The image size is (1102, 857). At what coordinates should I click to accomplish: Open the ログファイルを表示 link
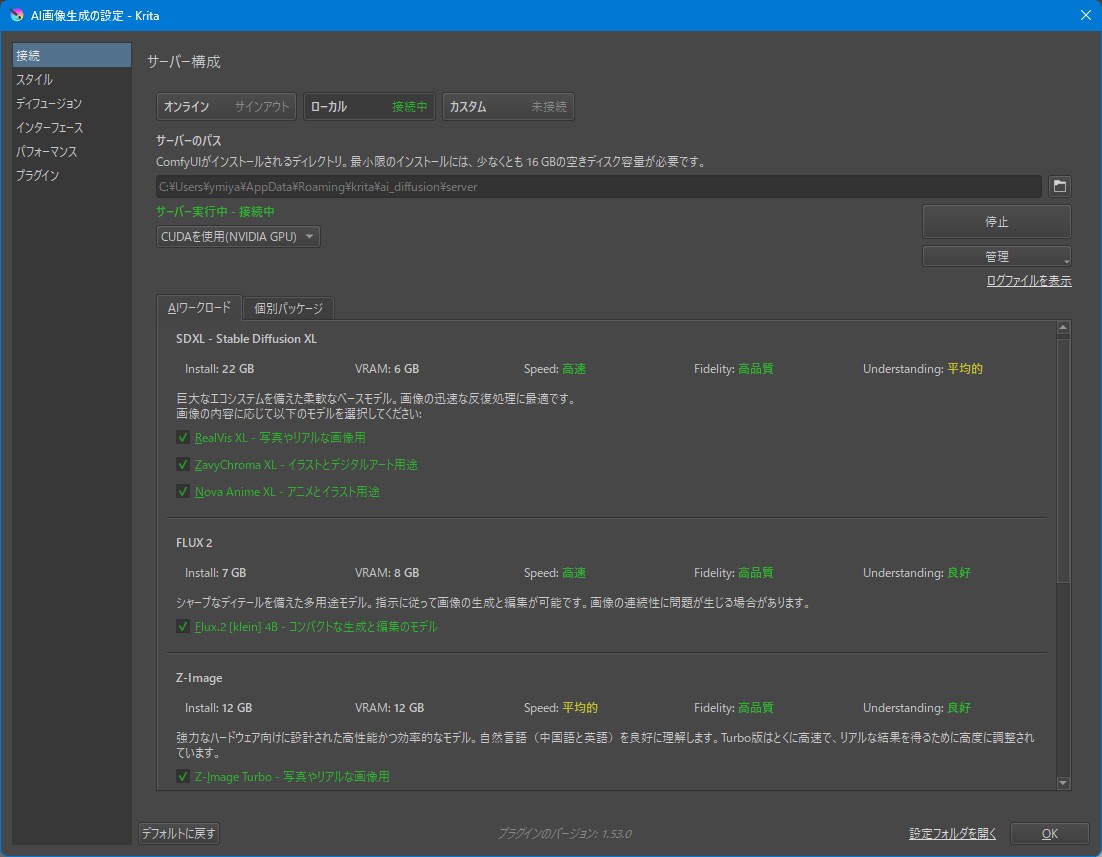(x=1029, y=281)
